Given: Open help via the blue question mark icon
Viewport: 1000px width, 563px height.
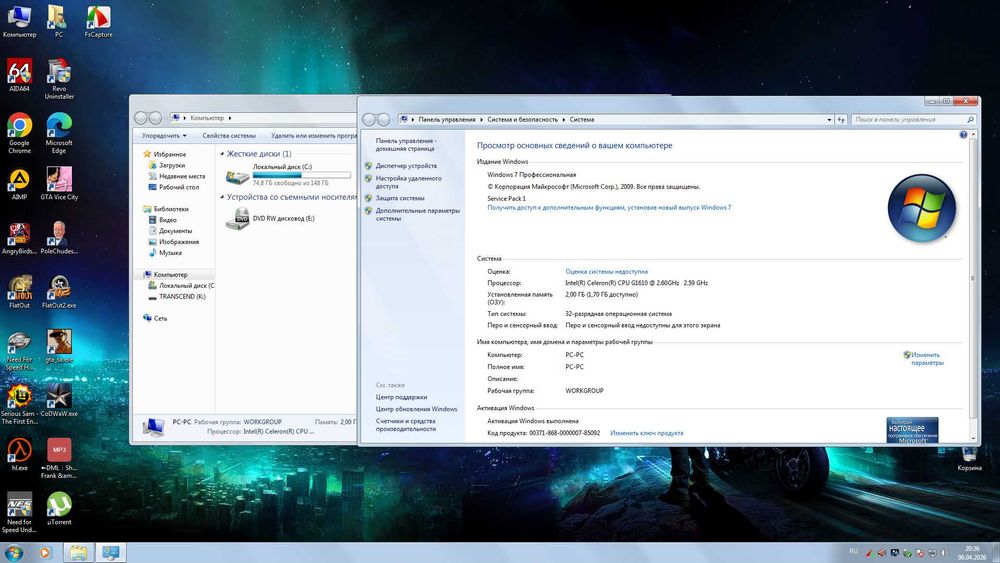Looking at the screenshot, I should click(963, 135).
